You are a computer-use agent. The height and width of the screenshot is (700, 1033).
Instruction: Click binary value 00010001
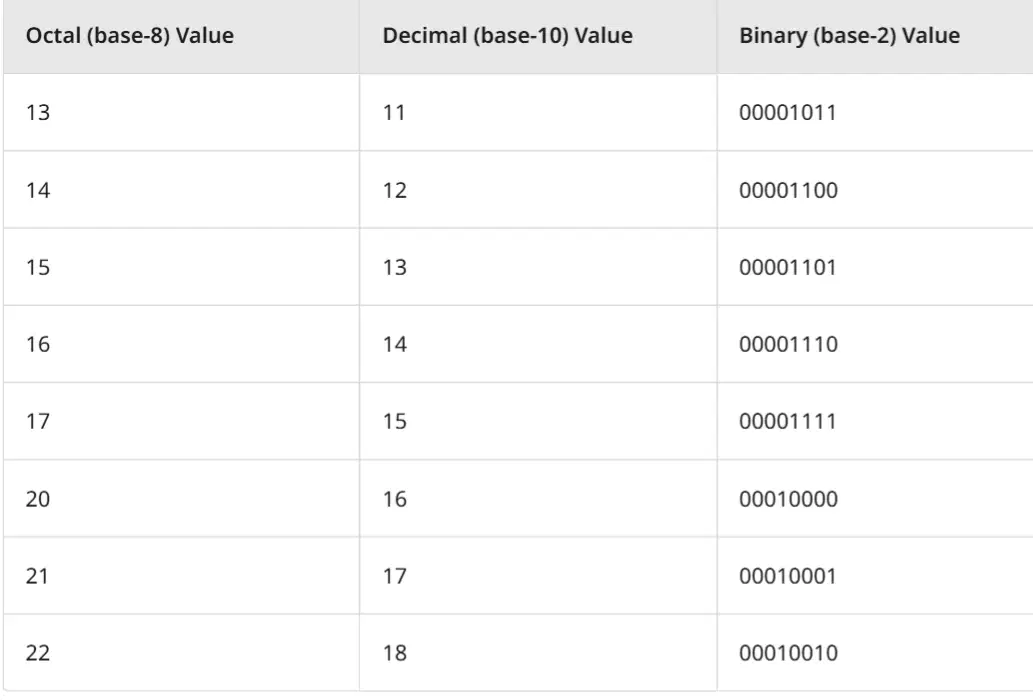787,576
